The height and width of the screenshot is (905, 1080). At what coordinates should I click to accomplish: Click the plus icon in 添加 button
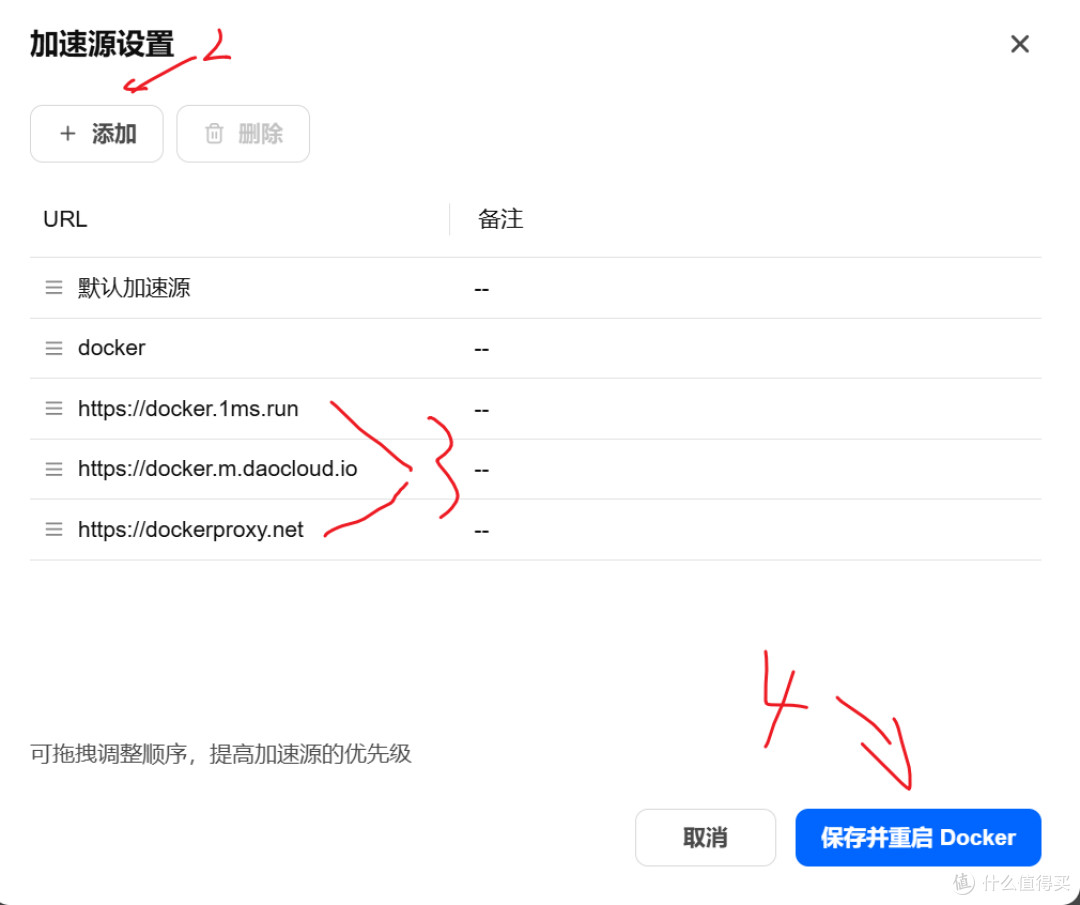[68, 133]
